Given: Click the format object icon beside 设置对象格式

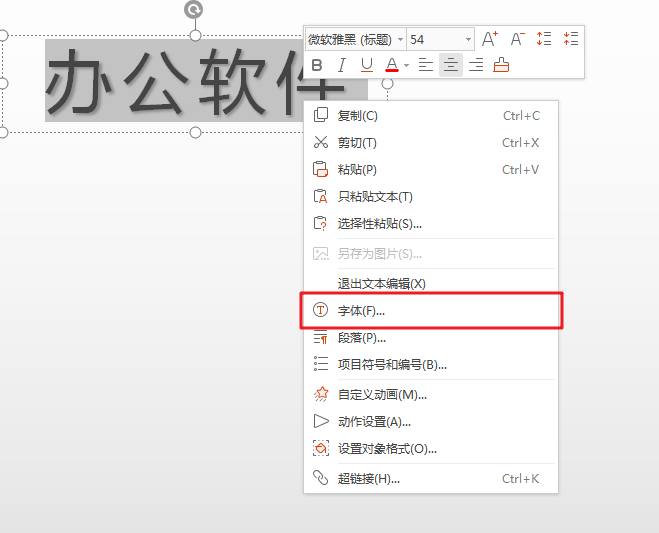Looking at the screenshot, I should 321,448.
